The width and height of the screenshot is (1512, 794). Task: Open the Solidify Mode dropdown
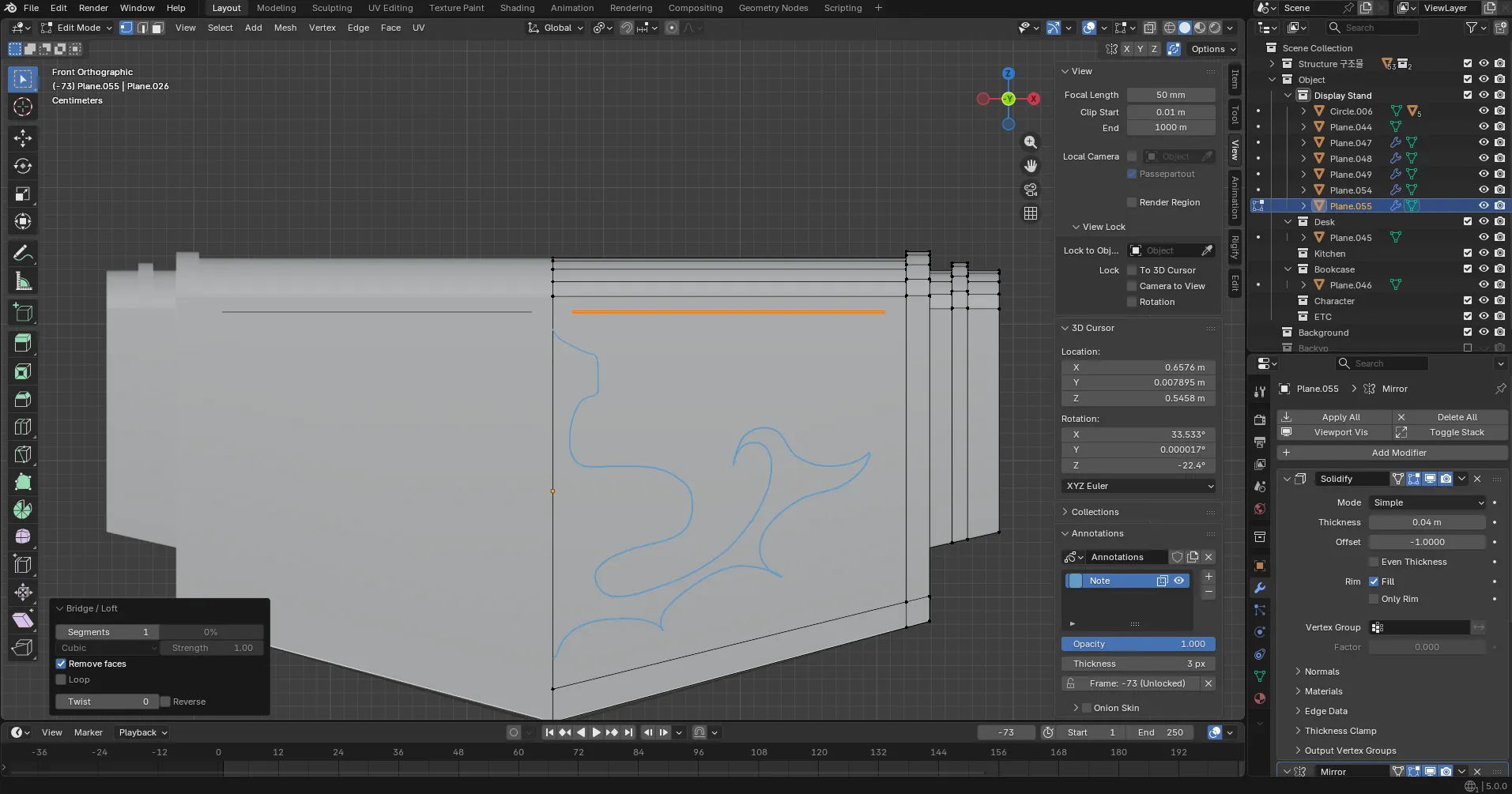pos(1427,502)
